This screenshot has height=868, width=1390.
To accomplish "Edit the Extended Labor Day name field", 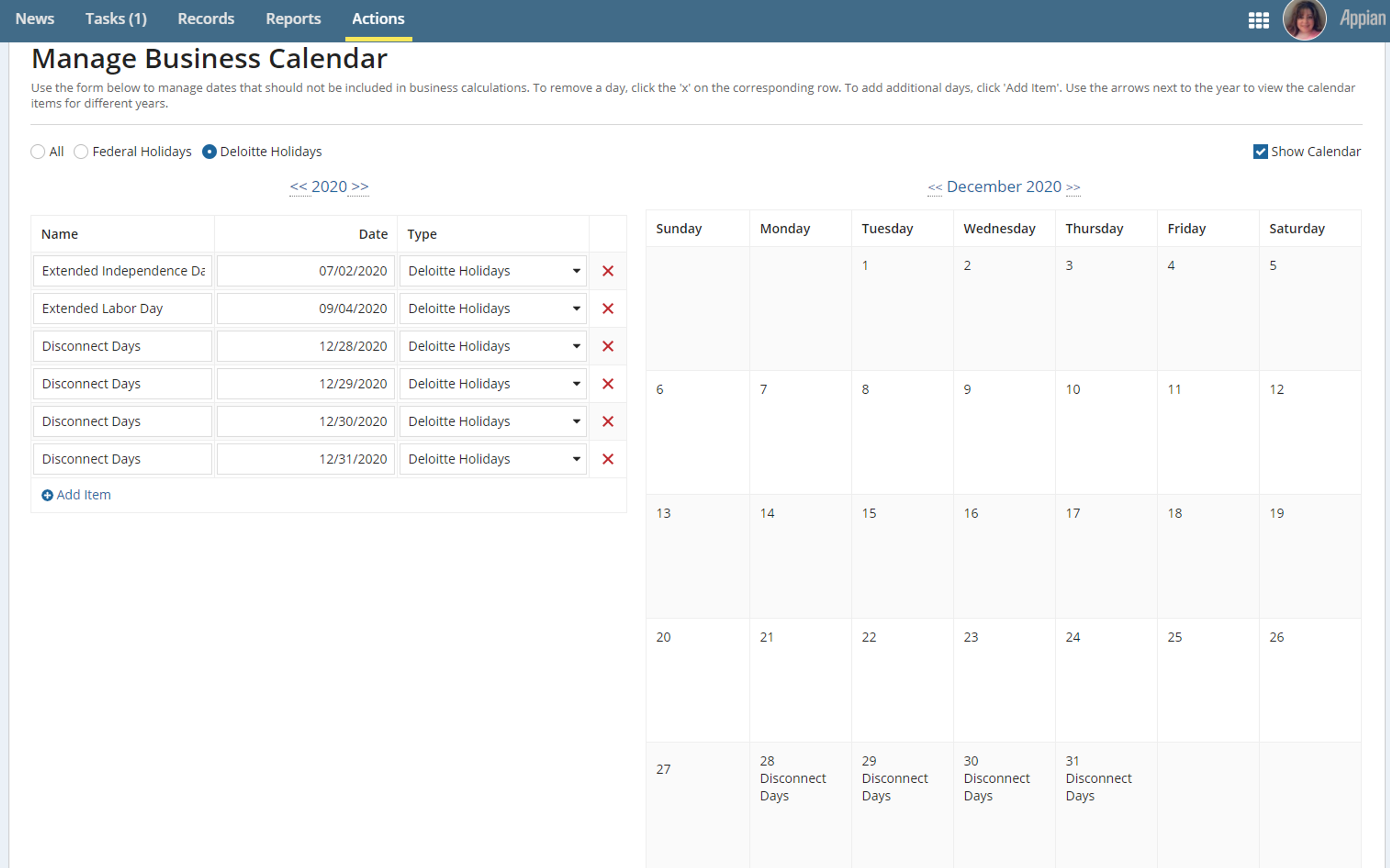I will pos(123,308).
